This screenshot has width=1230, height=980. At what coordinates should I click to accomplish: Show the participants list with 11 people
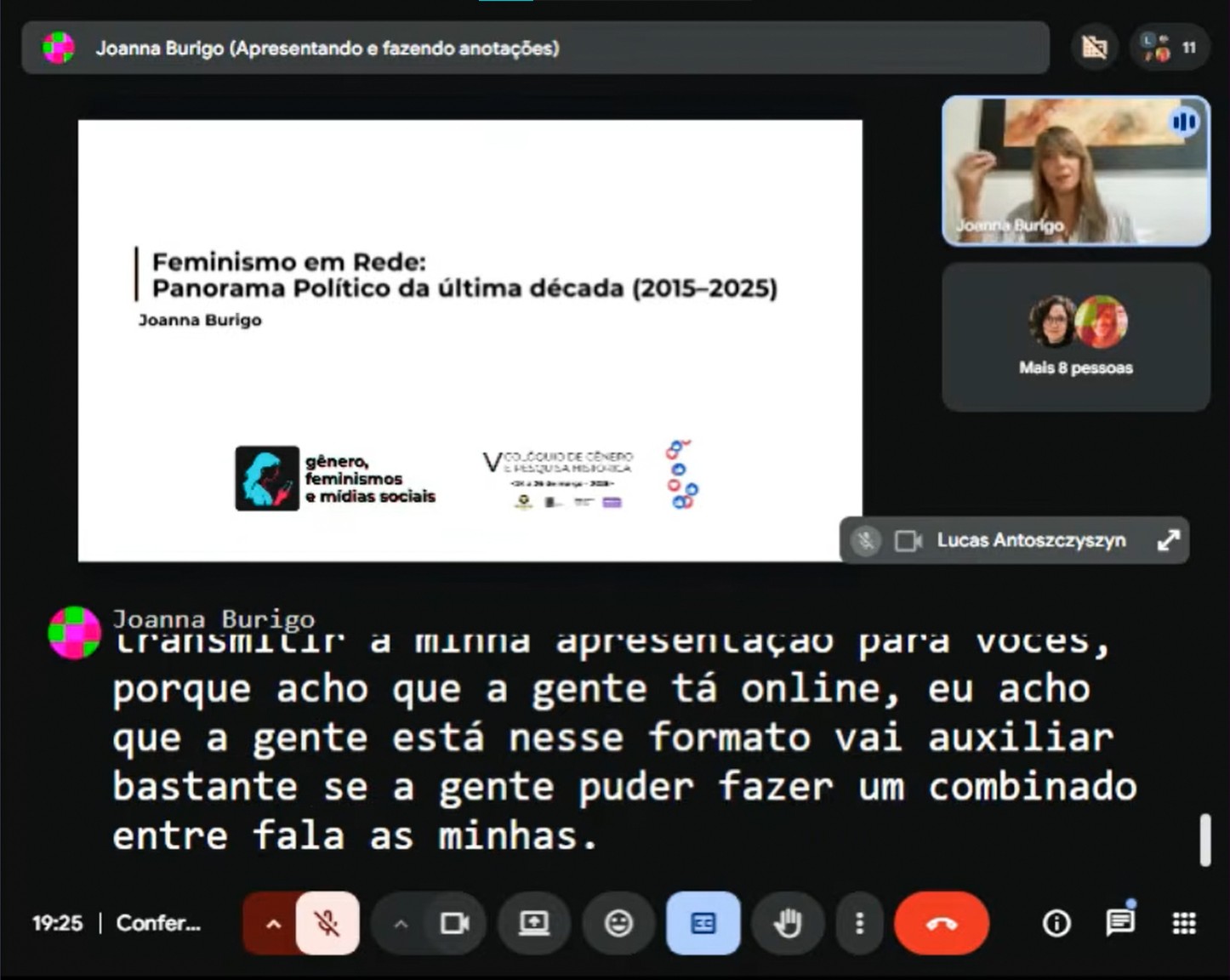[x=1170, y=48]
